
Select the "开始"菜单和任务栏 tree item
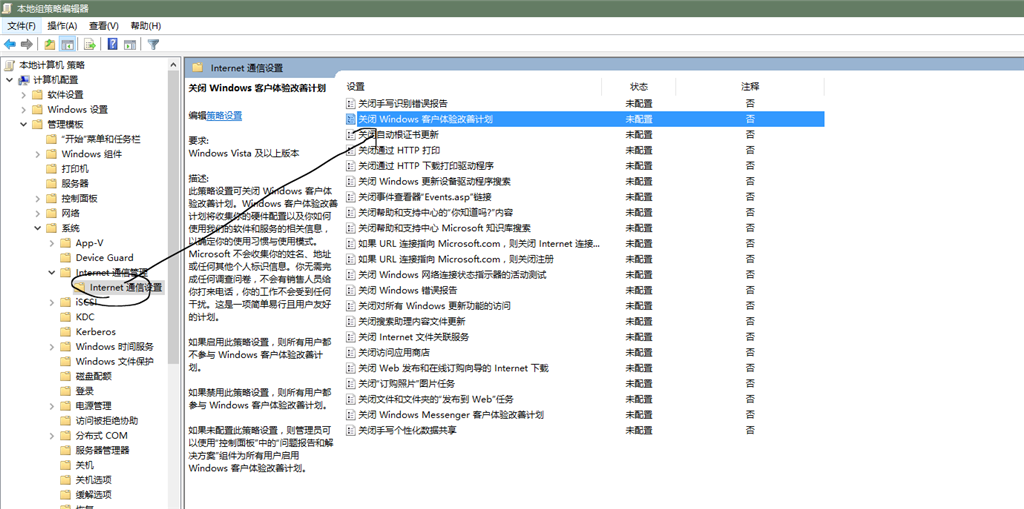click(x=101, y=139)
